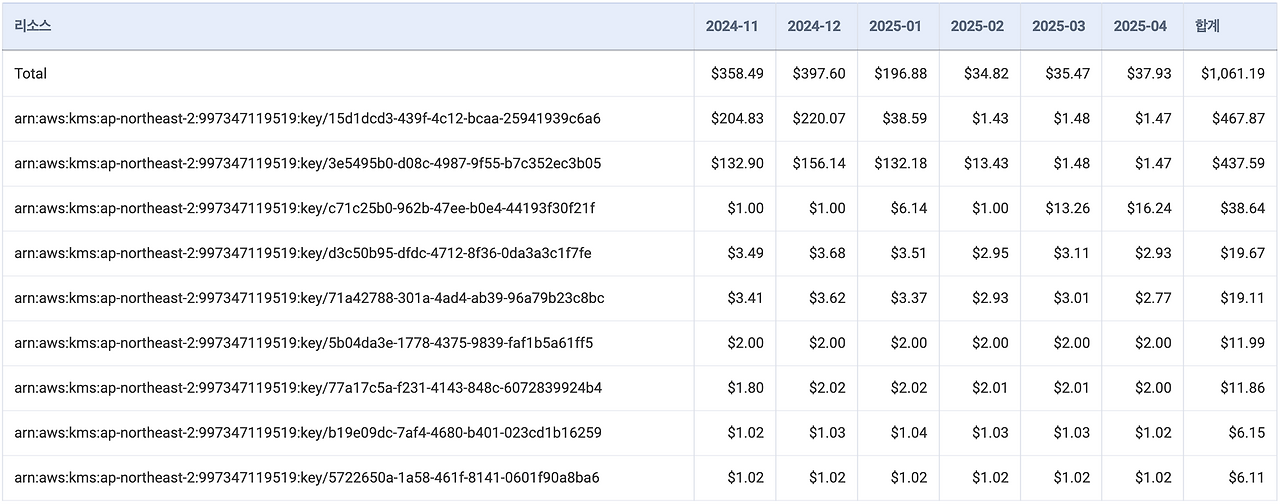Click the 2025-02 column header
This screenshot has width=1280, height=504.
coord(977,26)
